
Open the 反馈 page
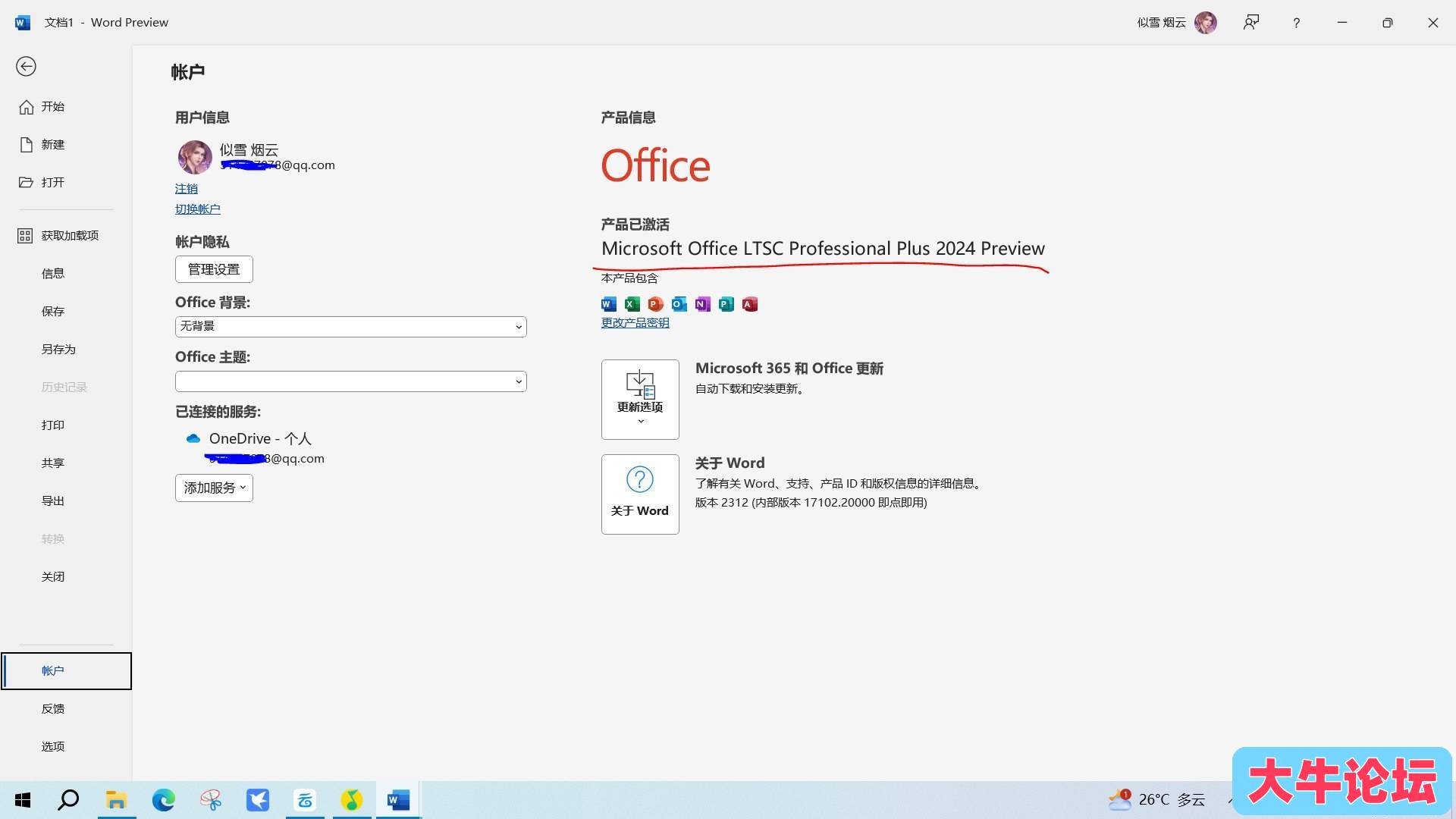[66, 709]
